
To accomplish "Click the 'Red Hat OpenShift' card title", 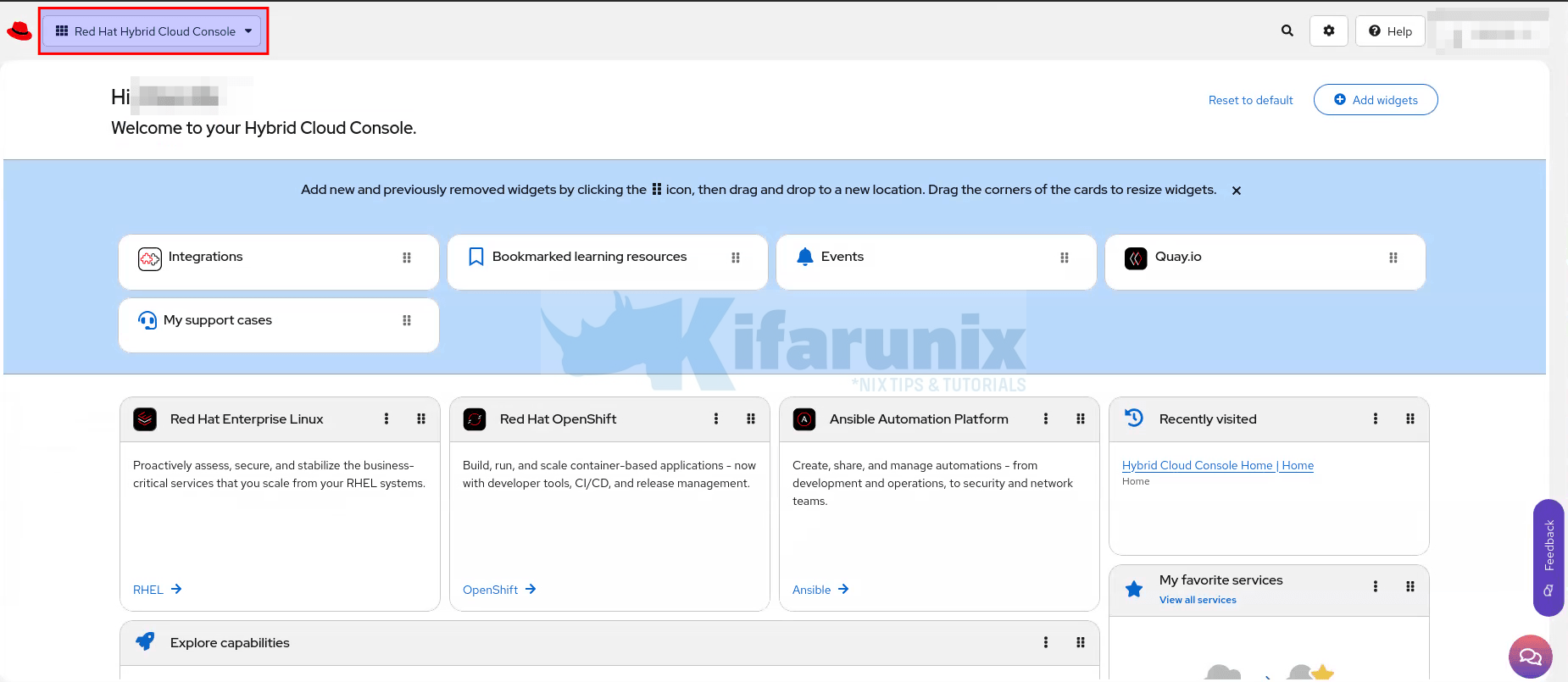I will 558,419.
